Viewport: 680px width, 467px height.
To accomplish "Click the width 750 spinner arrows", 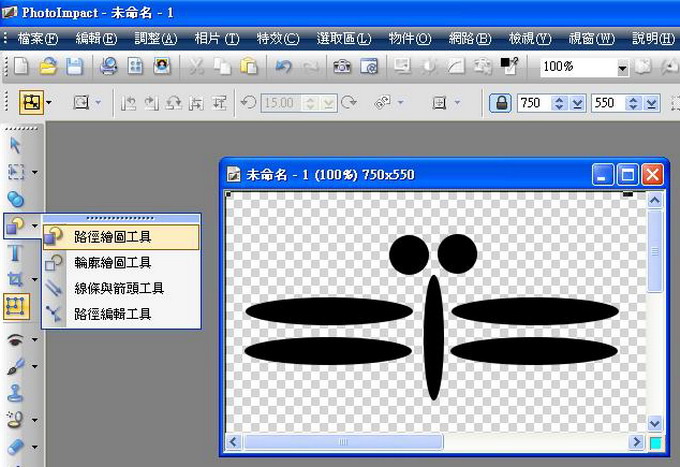I will [x=559, y=103].
